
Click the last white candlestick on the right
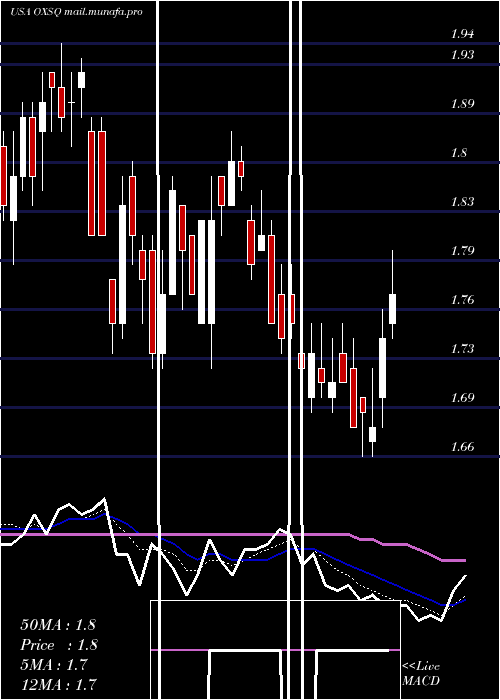point(392,309)
